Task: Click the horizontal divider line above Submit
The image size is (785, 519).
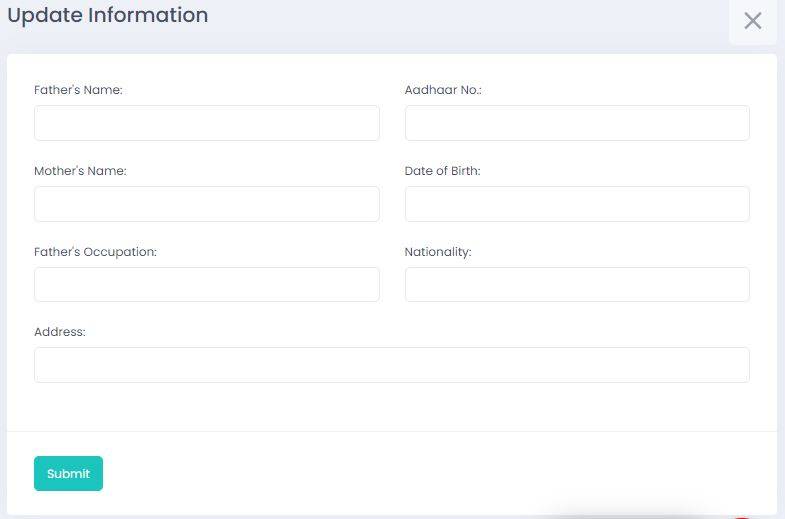Action: tap(391, 431)
